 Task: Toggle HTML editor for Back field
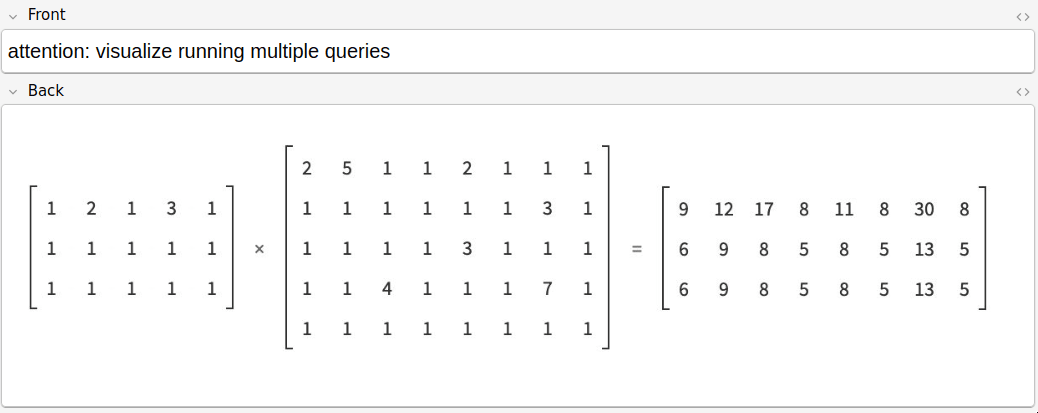[1022, 92]
